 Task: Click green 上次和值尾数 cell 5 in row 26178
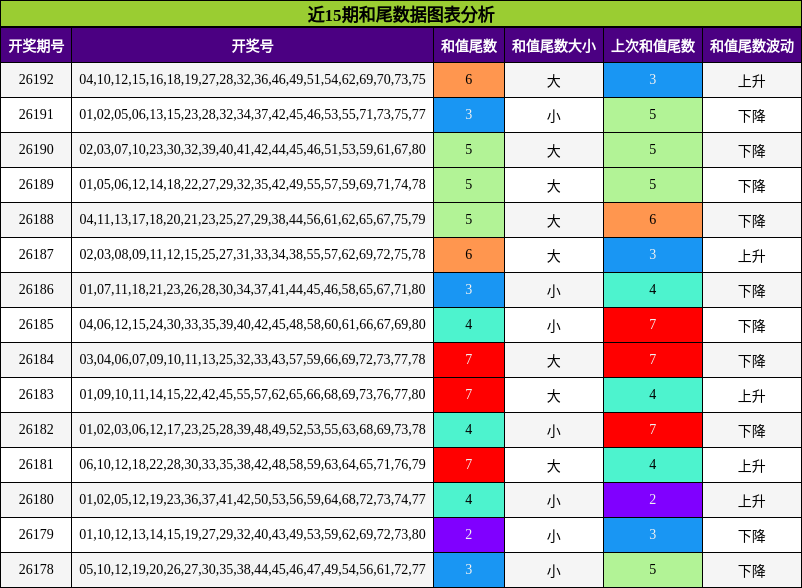[x=653, y=570]
